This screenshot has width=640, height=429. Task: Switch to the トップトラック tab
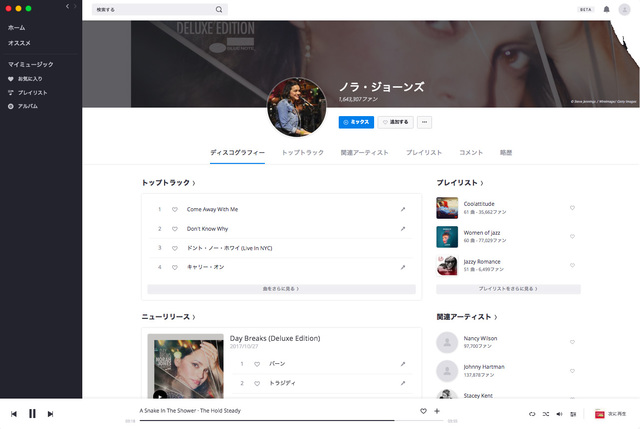pos(303,153)
